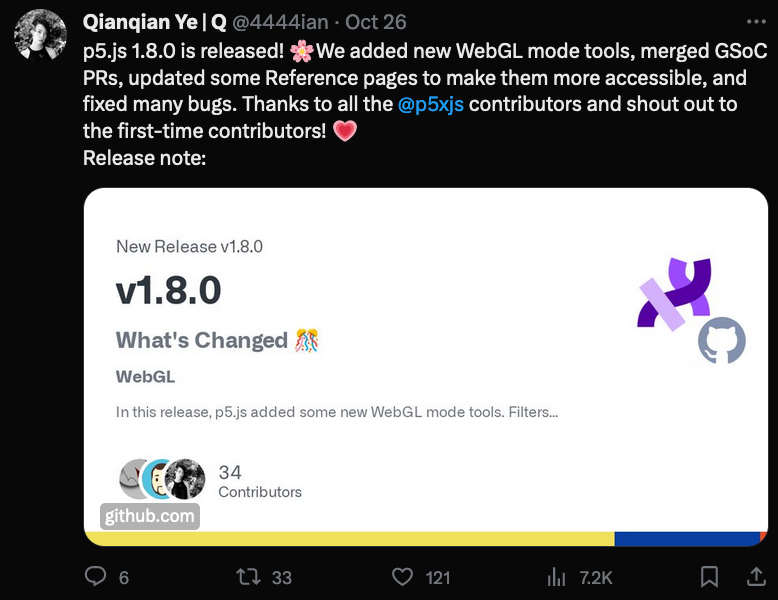This screenshot has width=778, height=600.
Task: Click the reply comment bubble icon
Action: [x=95, y=577]
